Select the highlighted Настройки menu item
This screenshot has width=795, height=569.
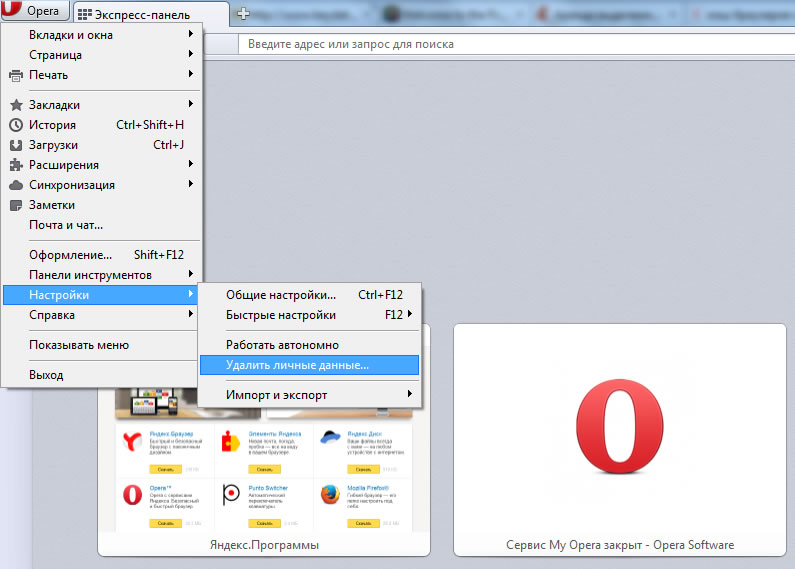(100, 295)
